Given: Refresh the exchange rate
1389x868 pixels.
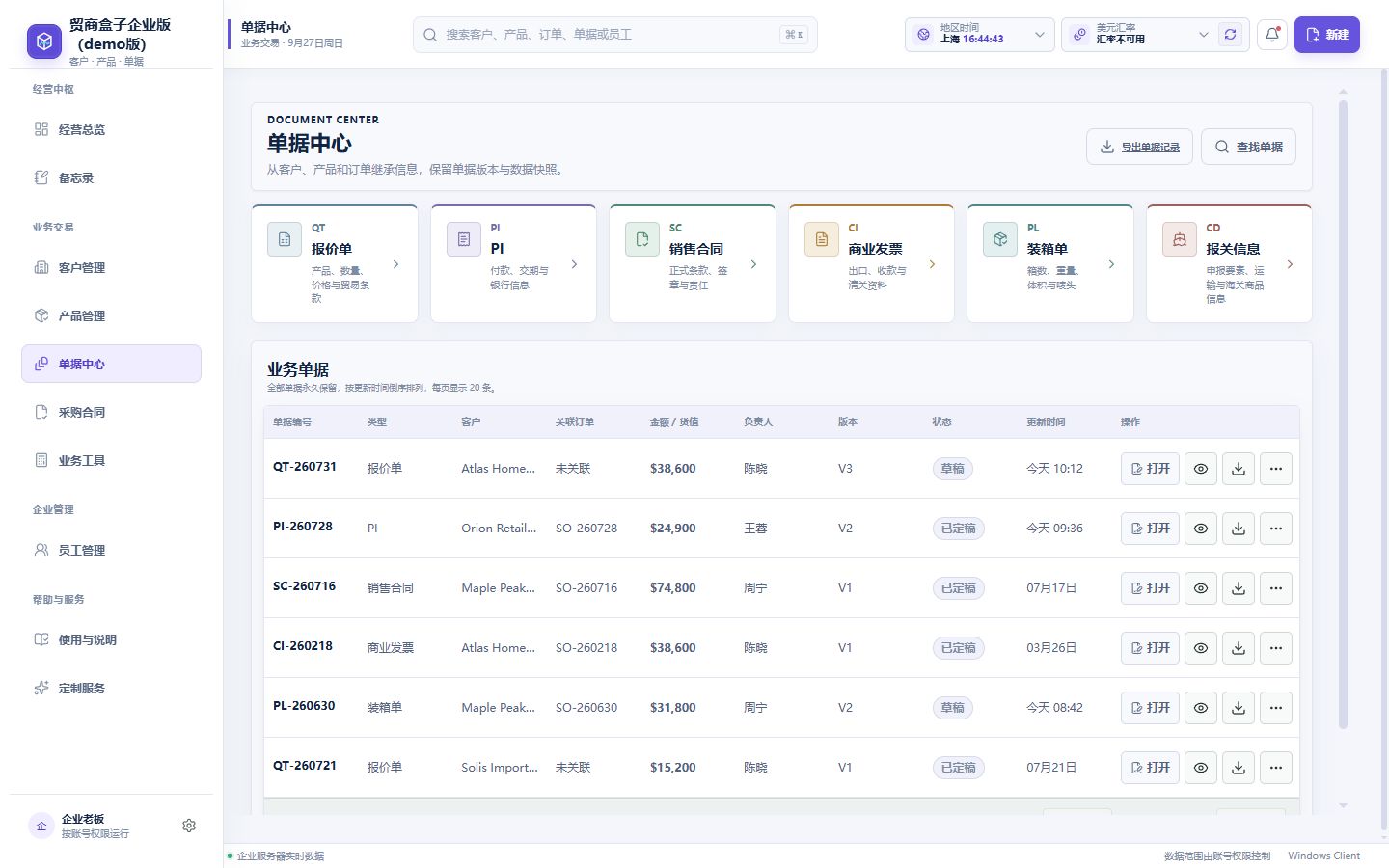Looking at the screenshot, I should [1231, 35].
